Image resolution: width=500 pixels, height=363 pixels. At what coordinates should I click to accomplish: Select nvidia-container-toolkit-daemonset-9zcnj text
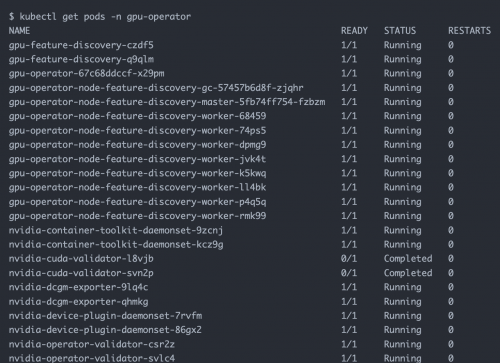[x=116, y=230]
